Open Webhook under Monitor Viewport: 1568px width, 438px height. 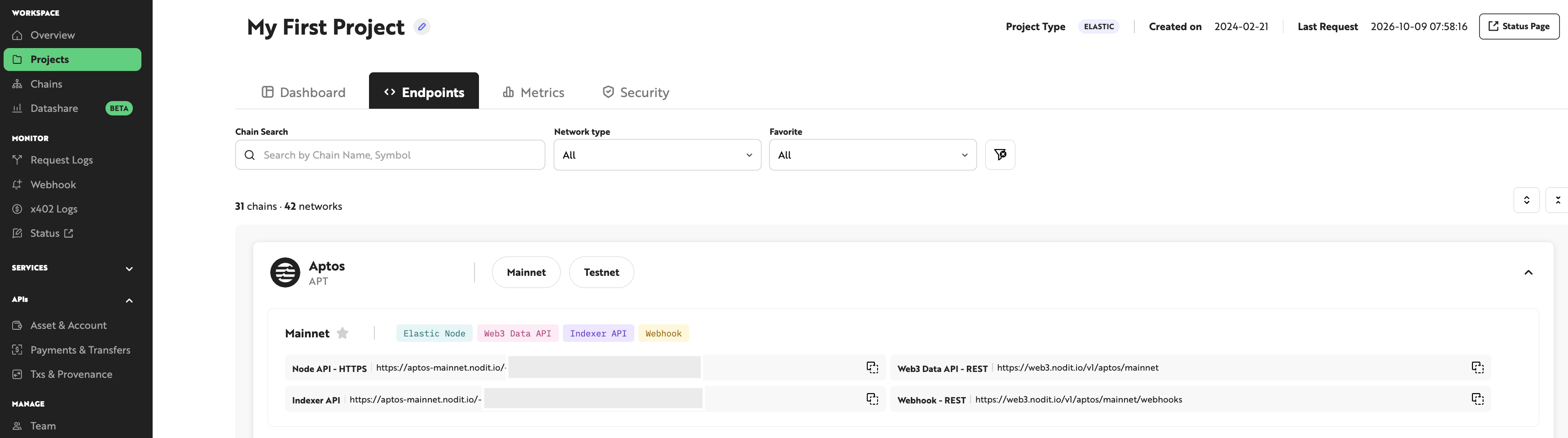[x=72, y=185]
